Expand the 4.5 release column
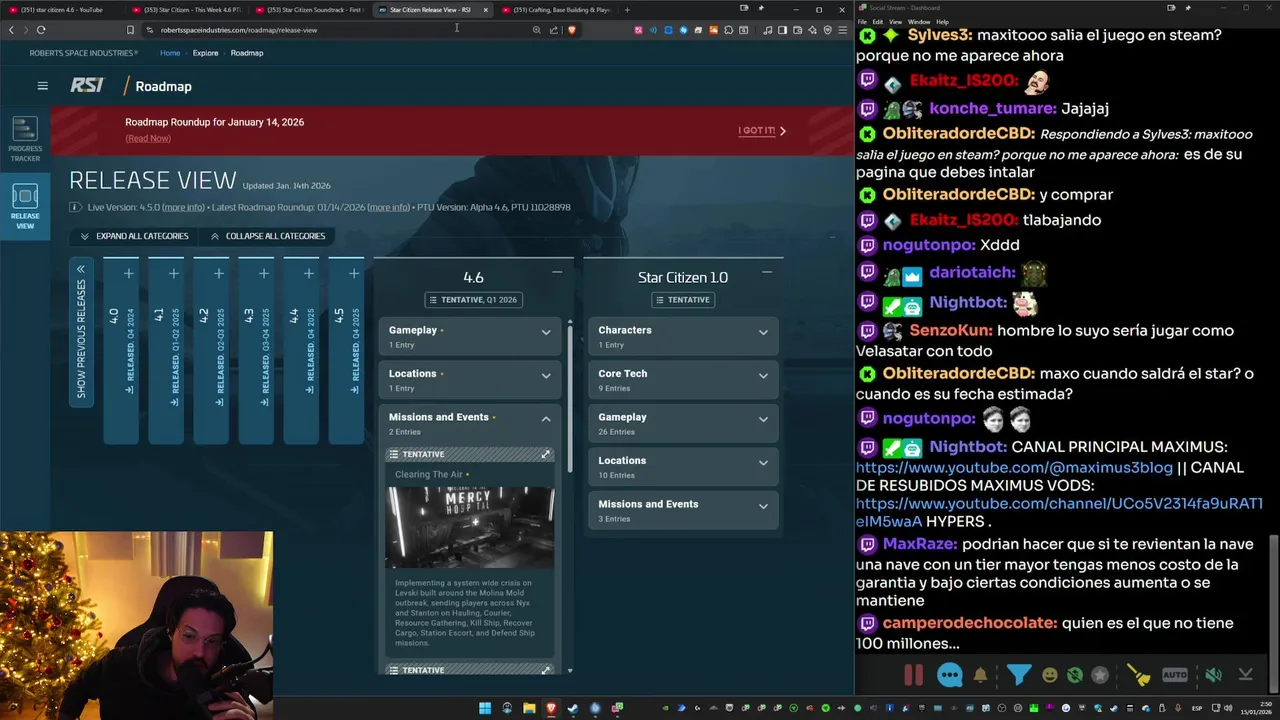The width and height of the screenshot is (1280, 720). point(353,273)
